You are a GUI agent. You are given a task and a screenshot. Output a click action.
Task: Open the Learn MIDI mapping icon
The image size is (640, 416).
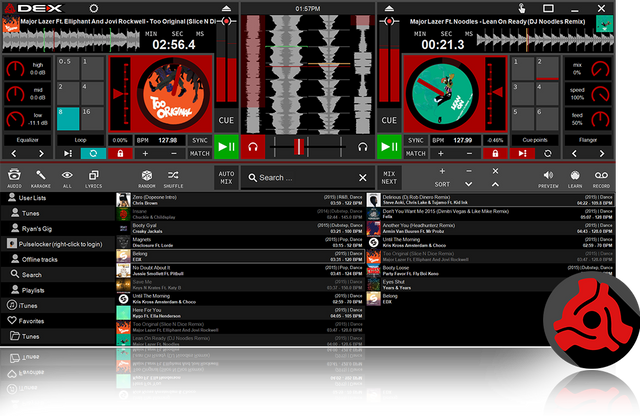[575, 176]
